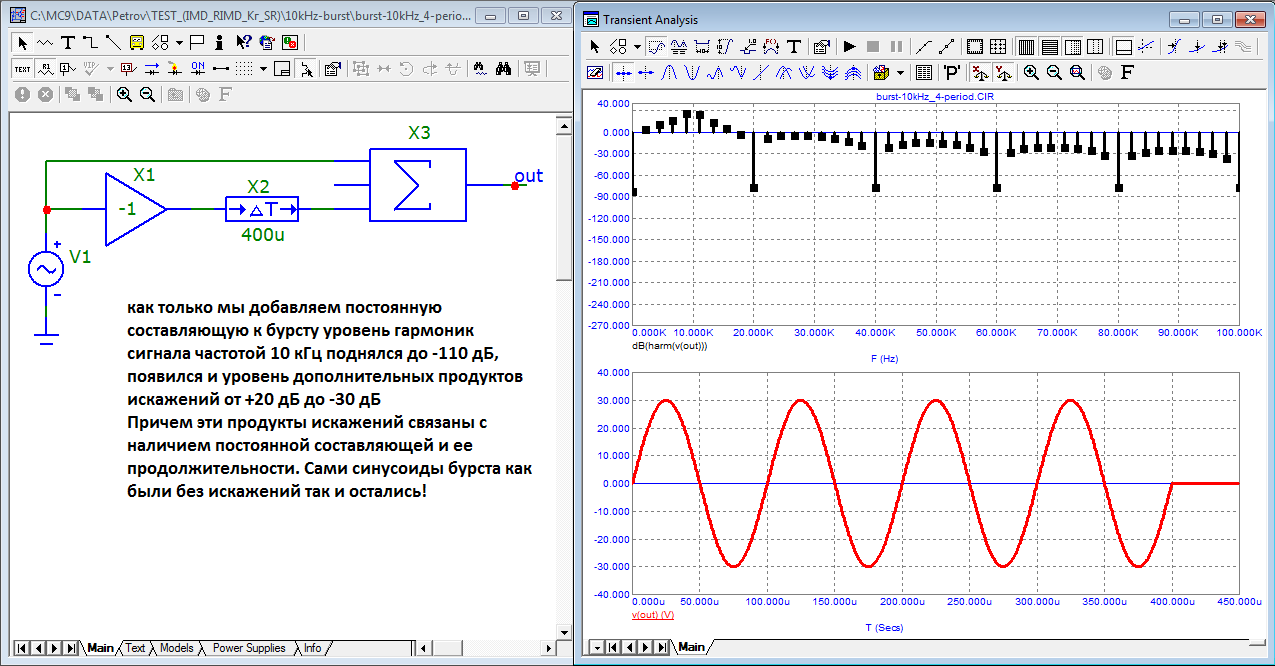The image size is (1275, 666).
Task: Select the diagonal wire line tool
Action: [x=112, y=42]
